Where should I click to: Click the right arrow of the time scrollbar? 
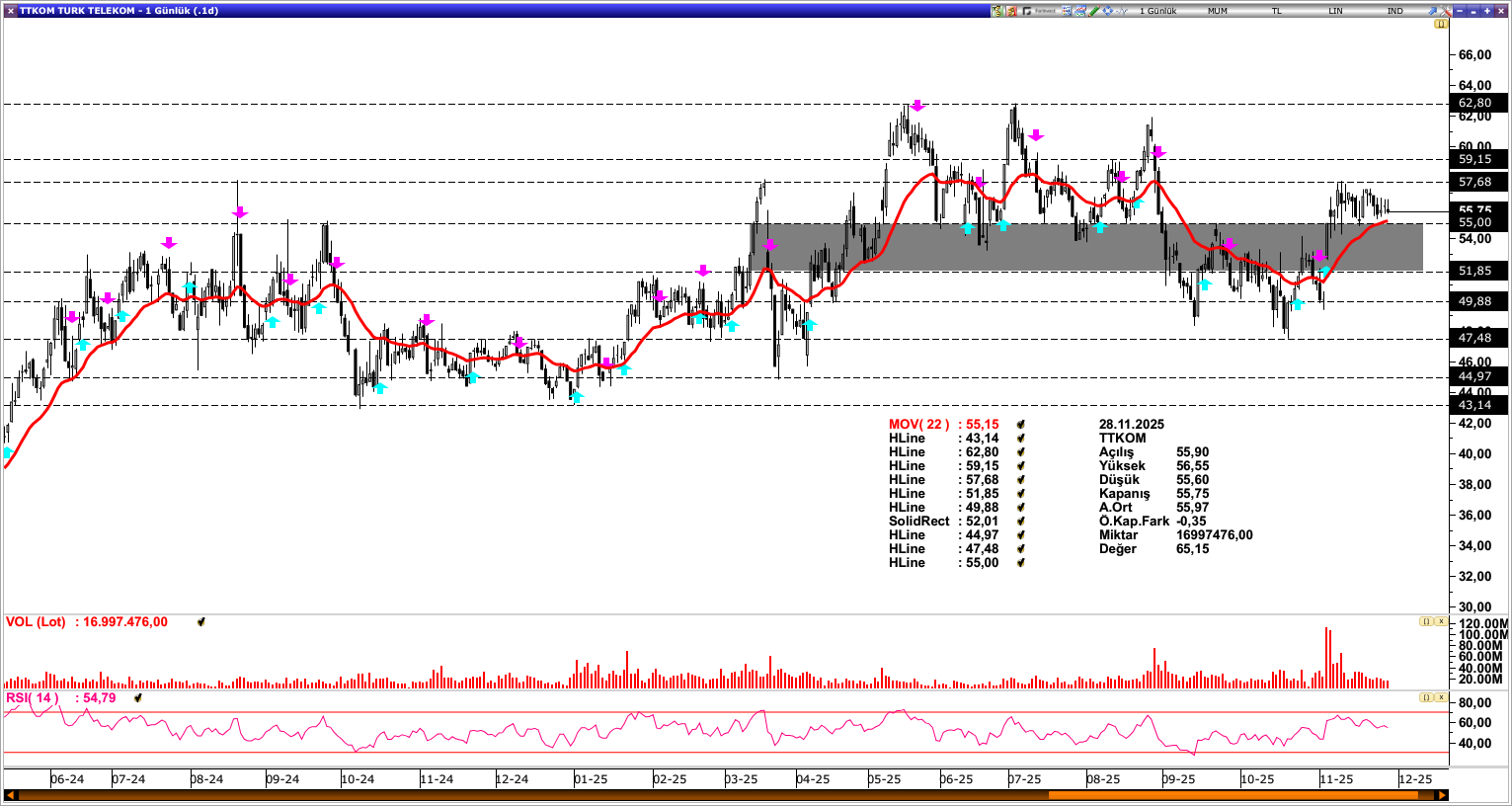(x=1442, y=795)
